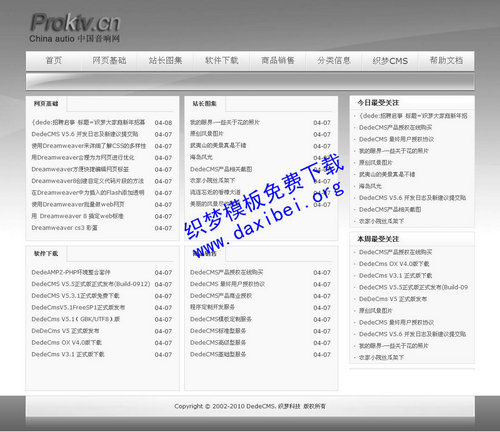Go to 站长图集 in the navigation bar
The image size is (500, 432).
click(165, 60)
